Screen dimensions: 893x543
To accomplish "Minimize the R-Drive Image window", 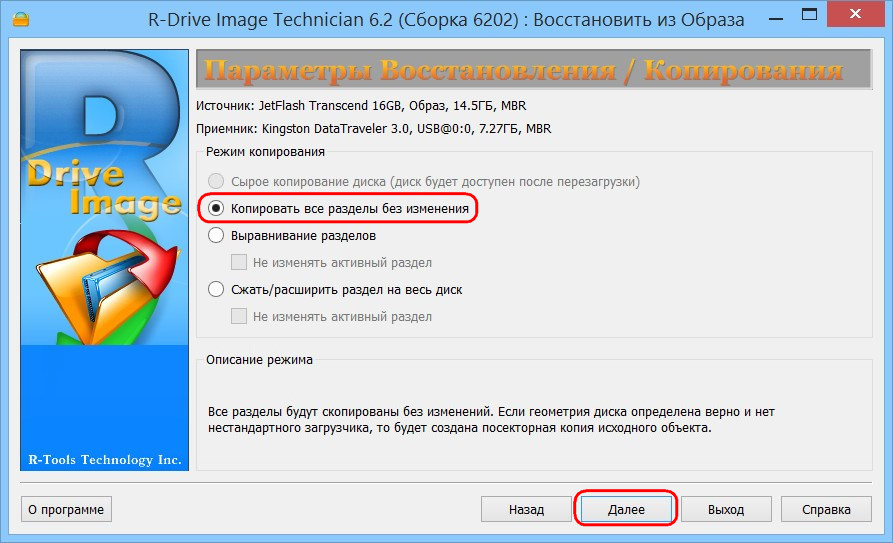I will [x=776, y=17].
